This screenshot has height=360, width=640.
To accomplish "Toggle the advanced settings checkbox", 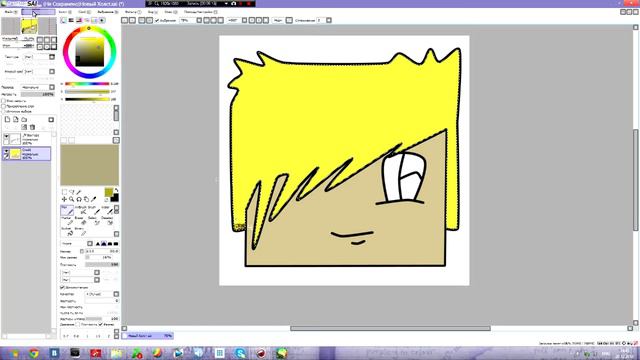I will pos(62,287).
